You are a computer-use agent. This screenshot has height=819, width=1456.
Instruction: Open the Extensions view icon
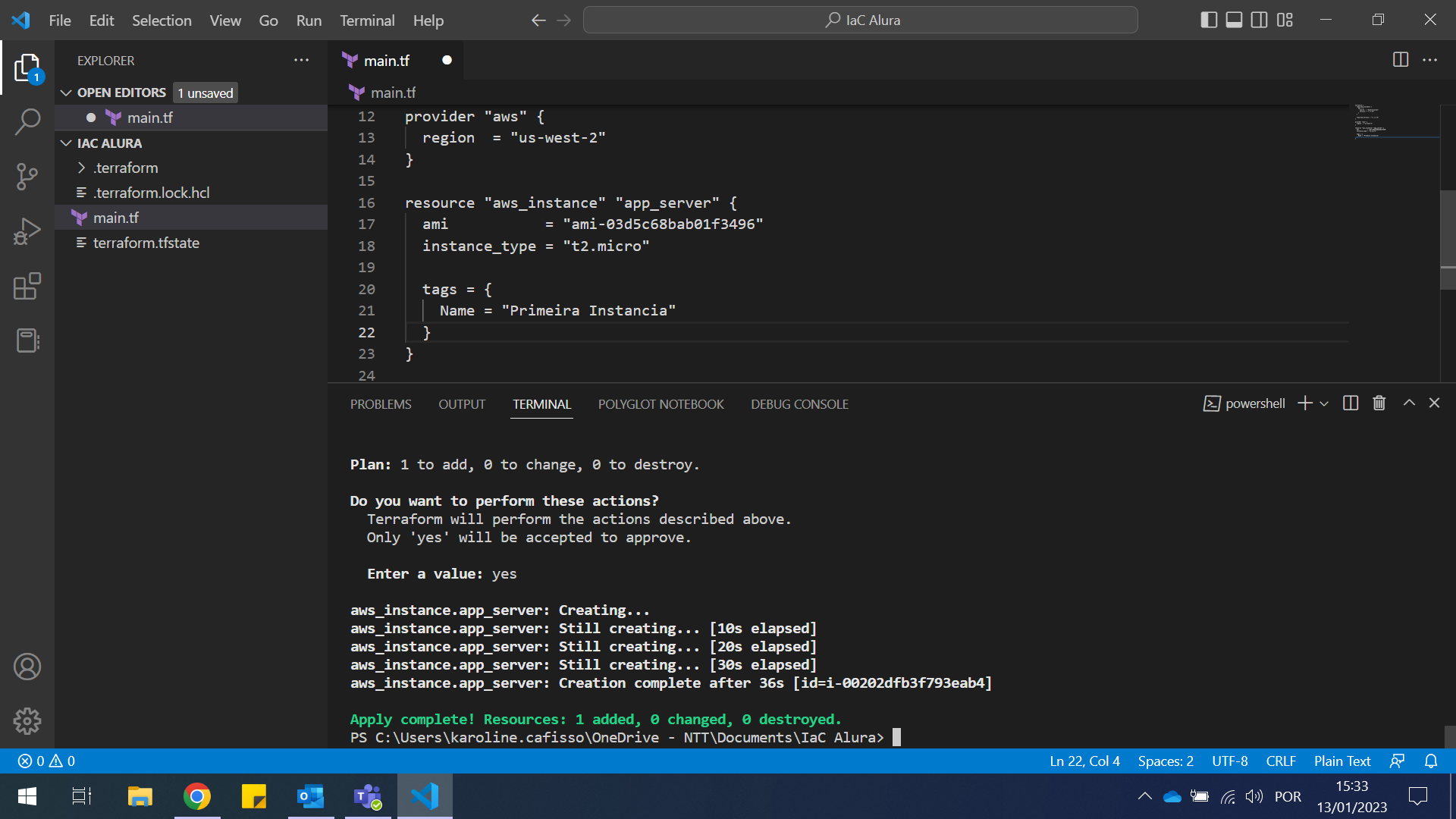27,286
